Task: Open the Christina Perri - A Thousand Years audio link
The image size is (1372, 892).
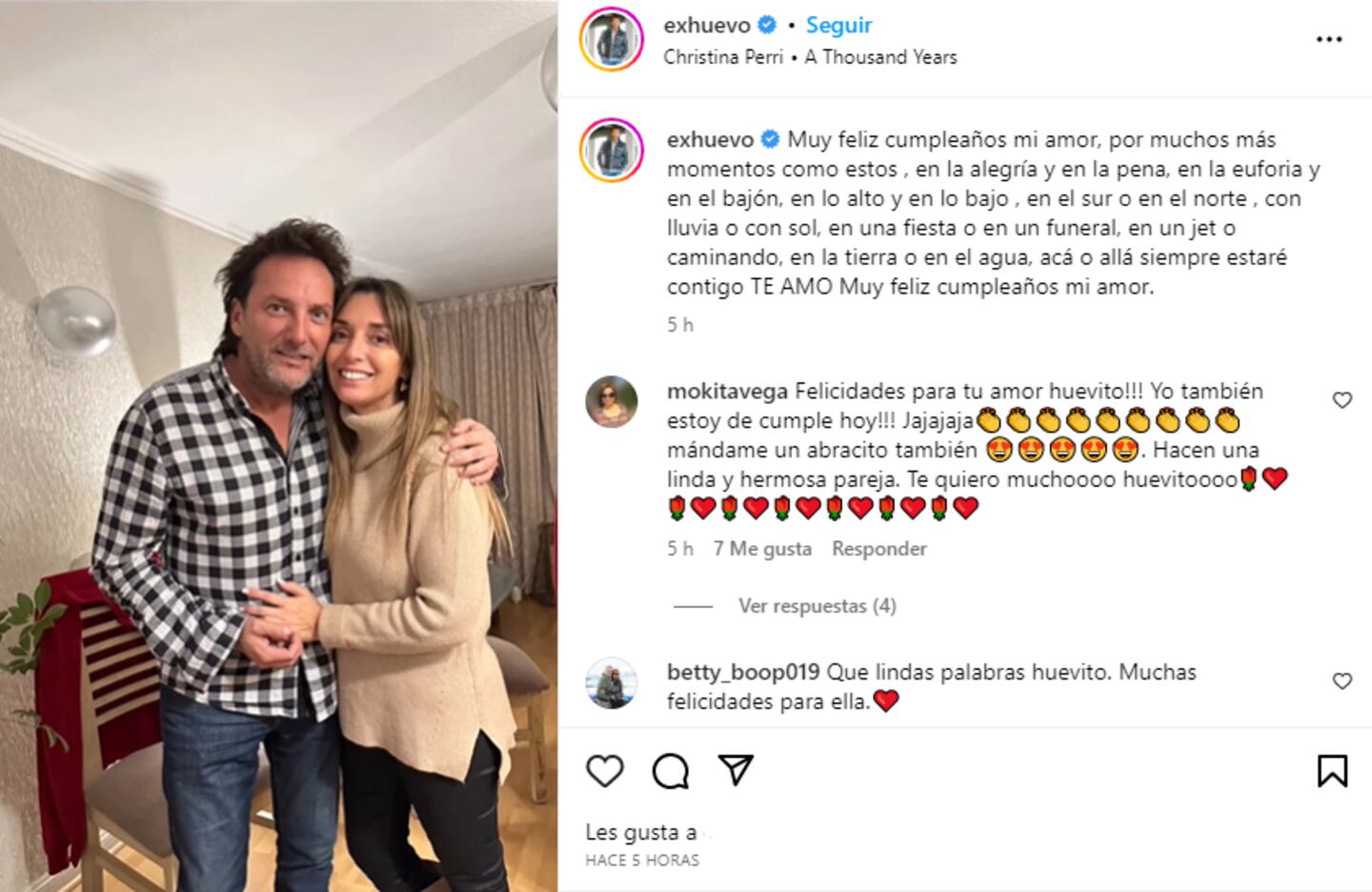Action: (x=811, y=57)
